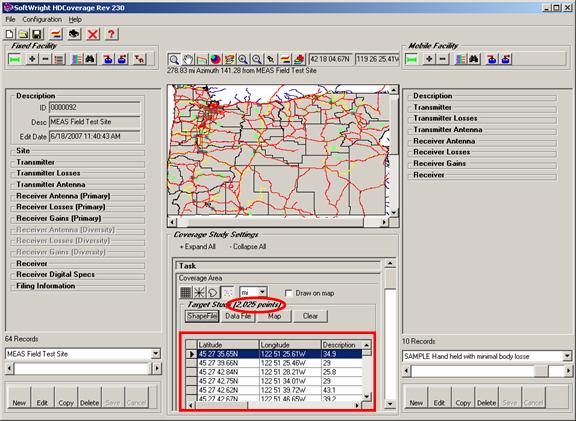
Task: Click the Fixed Facility ID input field
Action: (94, 108)
